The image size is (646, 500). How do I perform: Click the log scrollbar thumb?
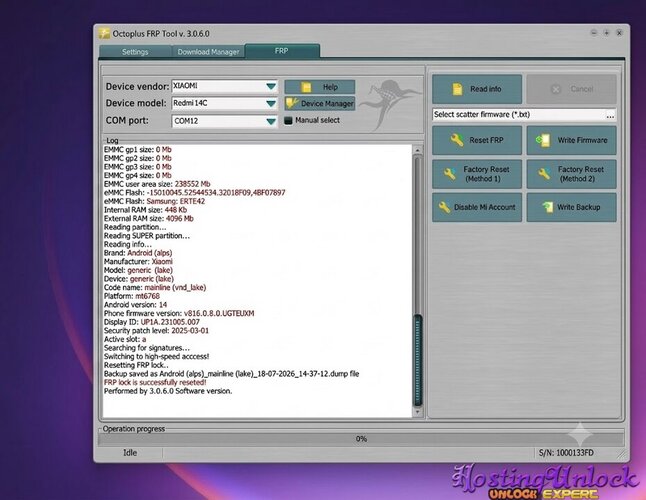point(417,361)
